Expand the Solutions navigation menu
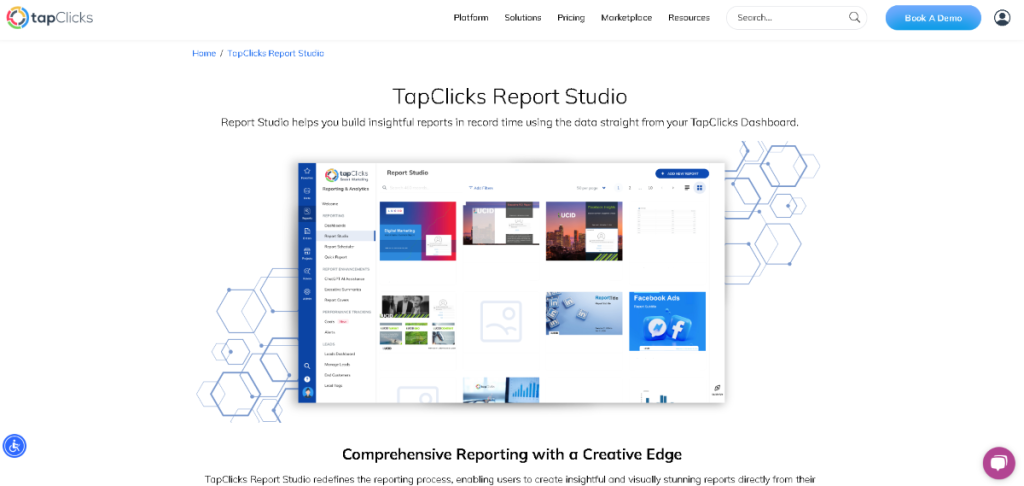 (x=522, y=18)
